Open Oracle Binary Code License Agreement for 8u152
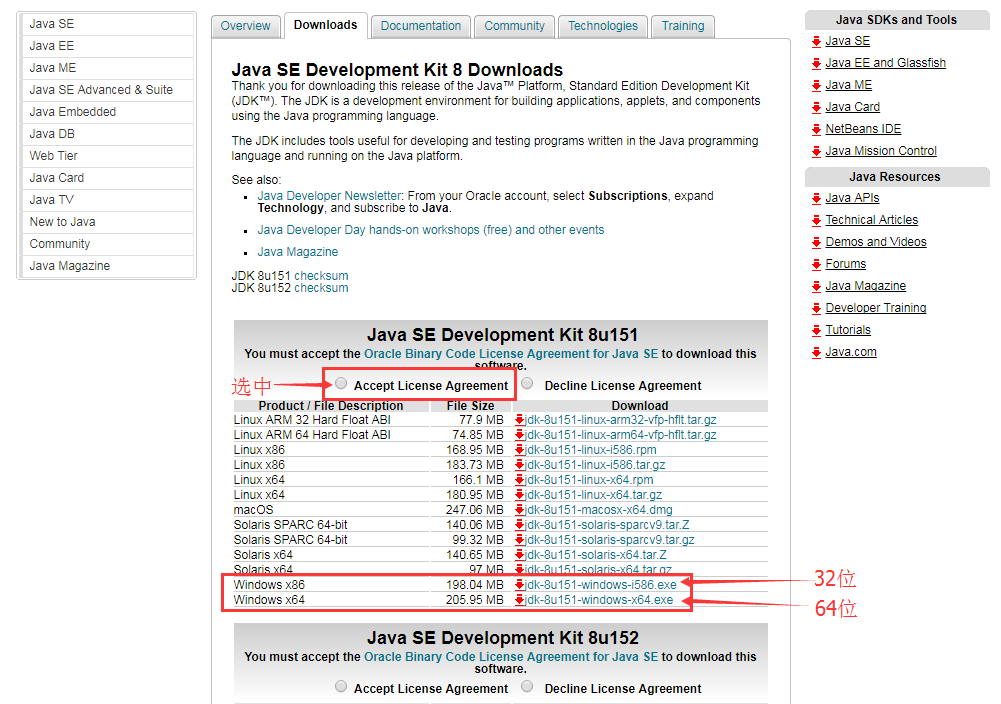Viewport: 1001px width, 704px height. pos(511,657)
